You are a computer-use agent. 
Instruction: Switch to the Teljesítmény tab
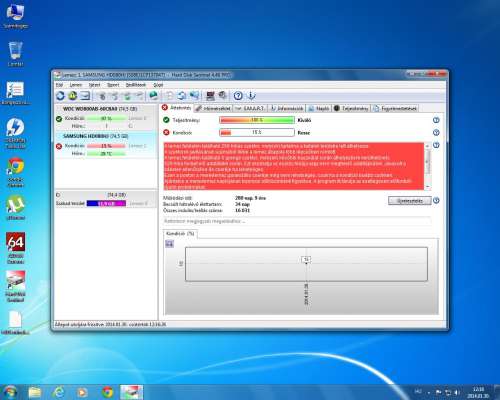pyautogui.click(x=351, y=108)
